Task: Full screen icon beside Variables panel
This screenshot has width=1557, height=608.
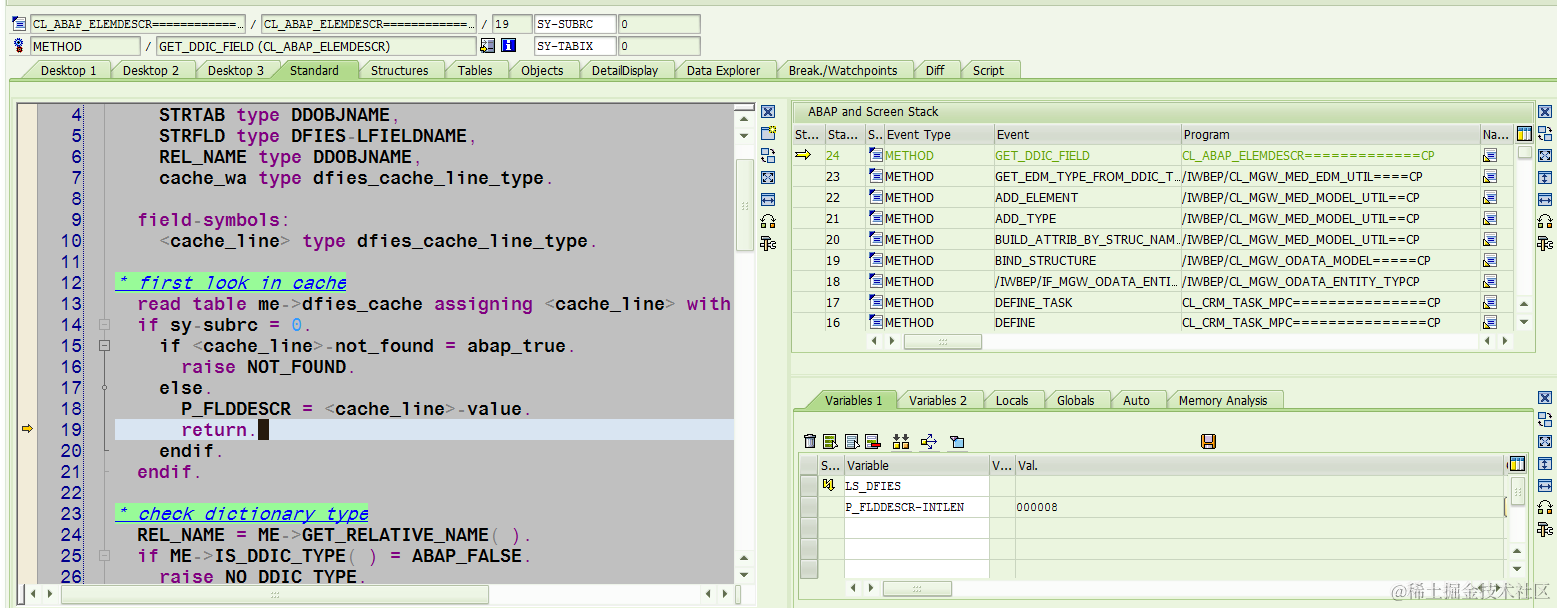Action: point(1545,441)
